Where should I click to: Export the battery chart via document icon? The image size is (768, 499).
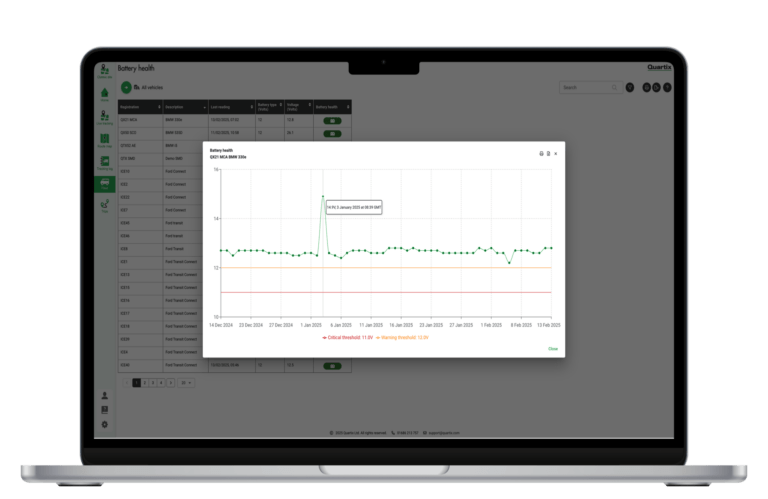point(548,154)
